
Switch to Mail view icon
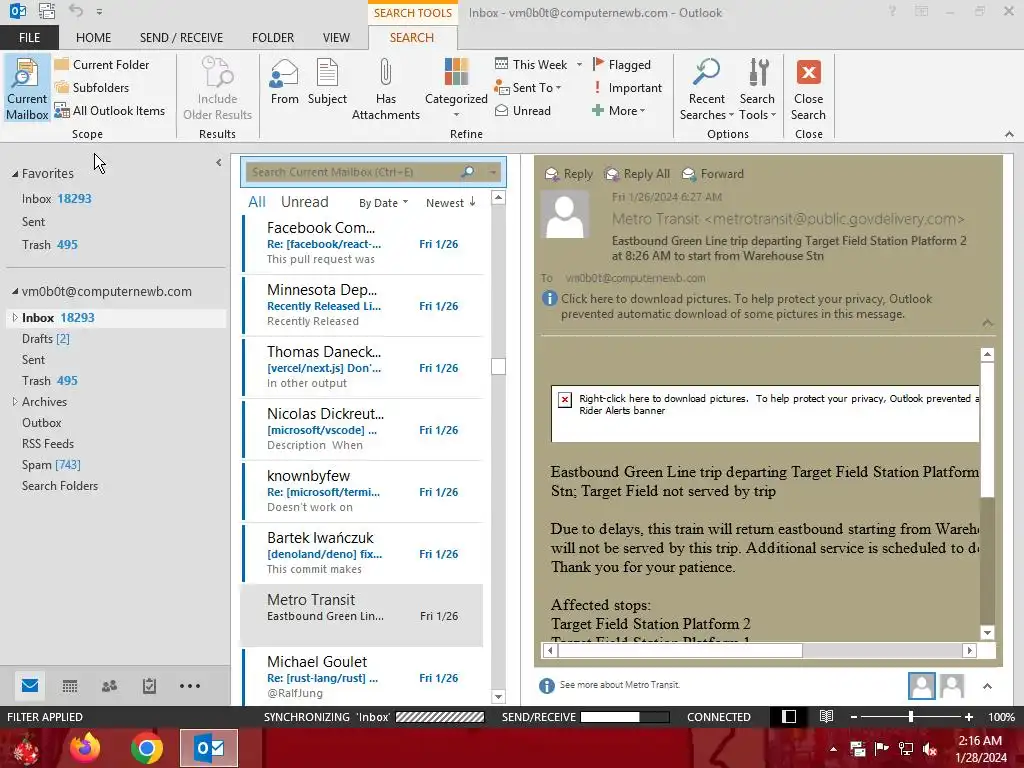[x=30, y=686]
